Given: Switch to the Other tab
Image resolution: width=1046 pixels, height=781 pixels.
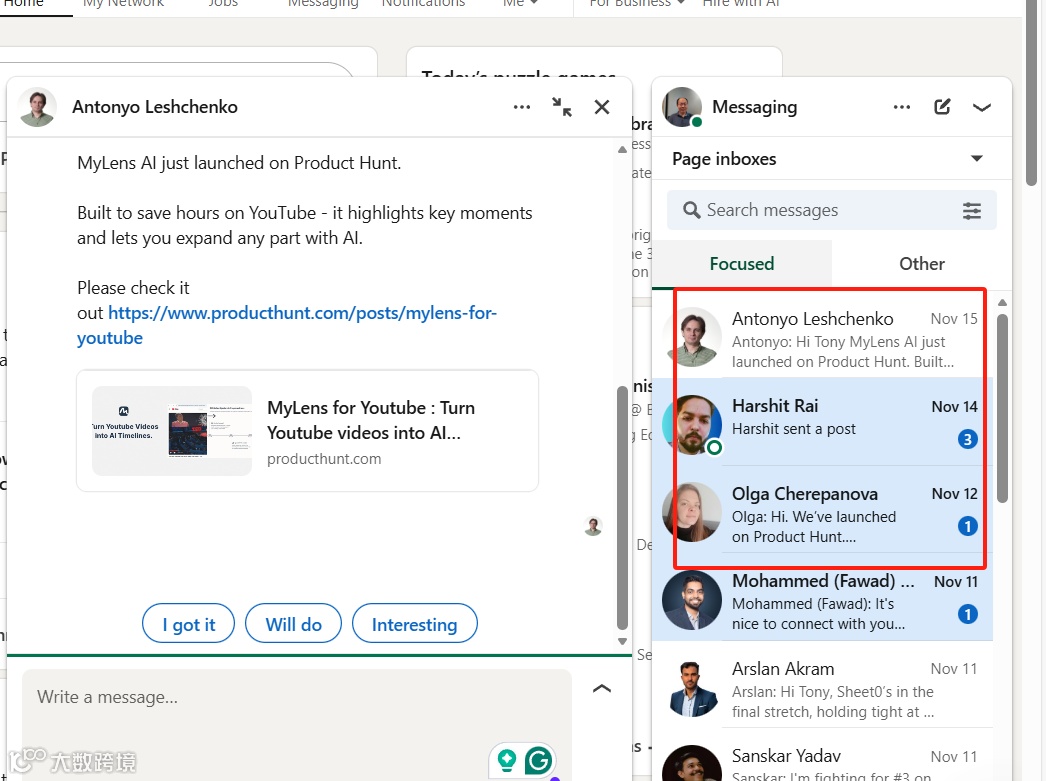Looking at the screenshot, I should (x=922, y=264).
